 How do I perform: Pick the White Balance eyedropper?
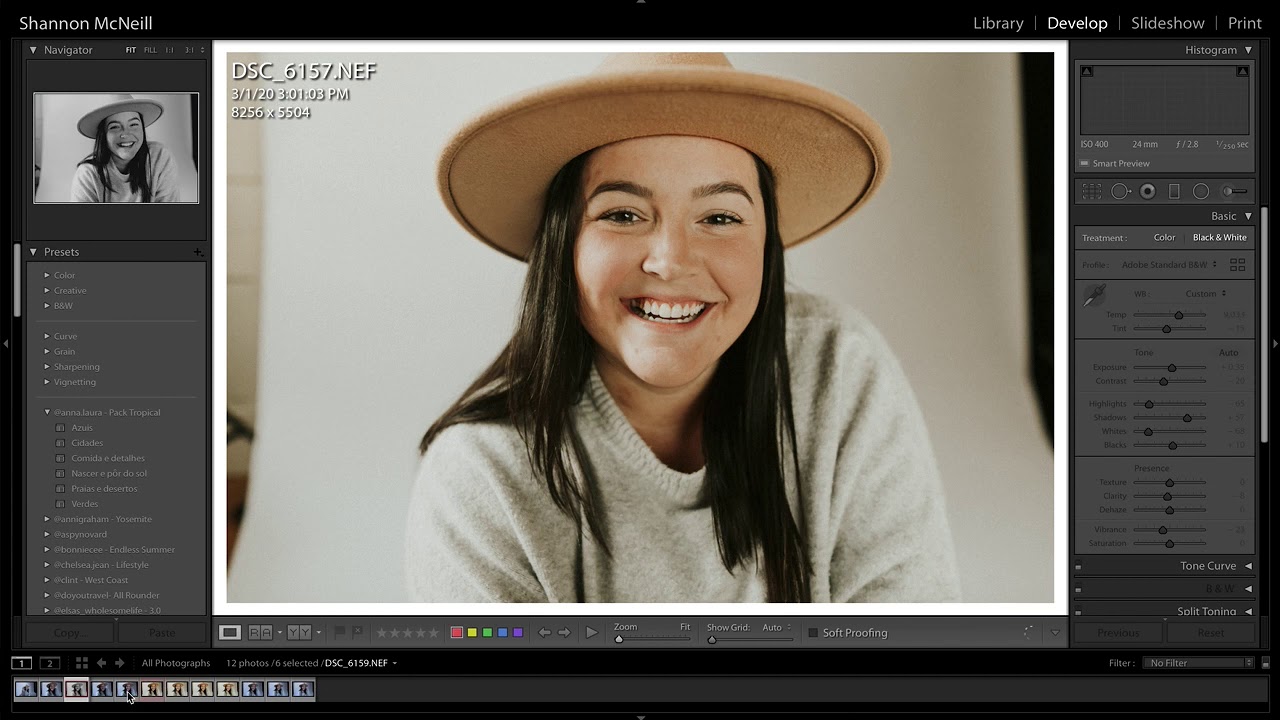(1095, 295)
